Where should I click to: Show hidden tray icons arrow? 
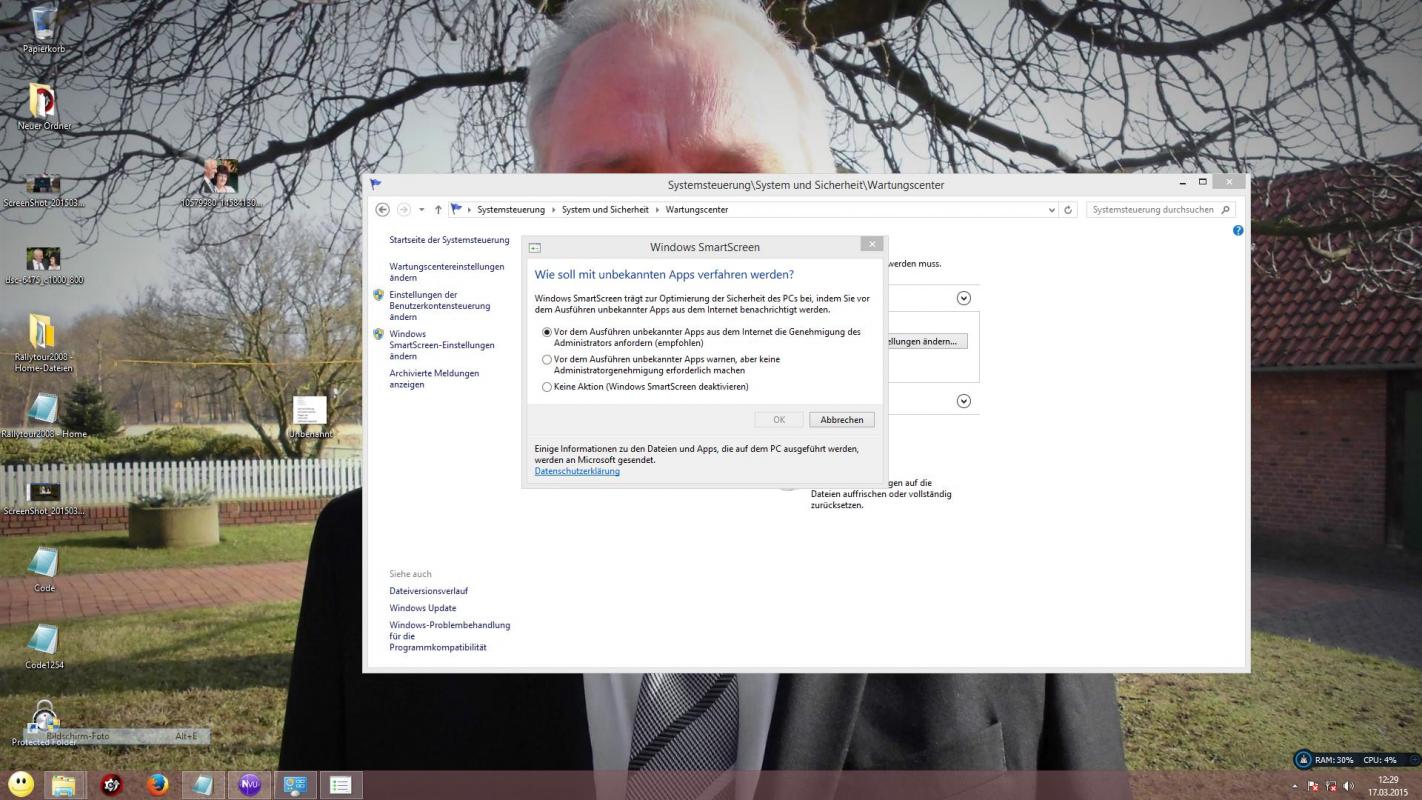[1297, 787]
